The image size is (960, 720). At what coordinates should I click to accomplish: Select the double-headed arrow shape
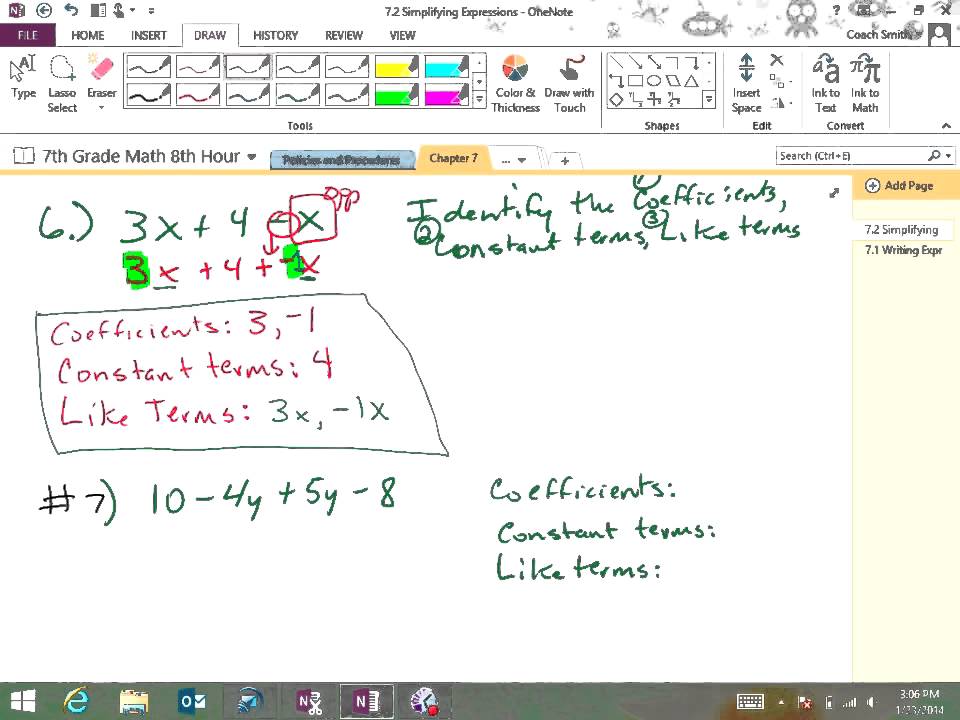[x=654, y=61]
